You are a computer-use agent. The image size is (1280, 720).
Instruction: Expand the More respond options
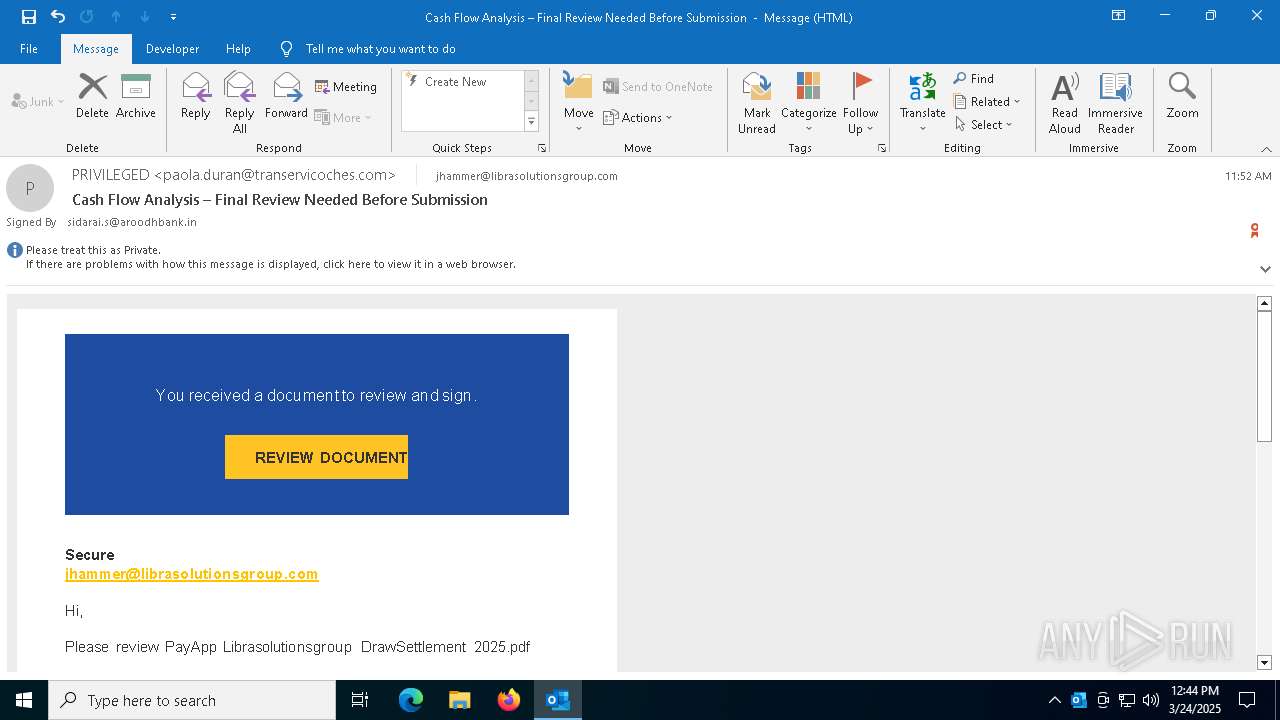coord(343,117)
